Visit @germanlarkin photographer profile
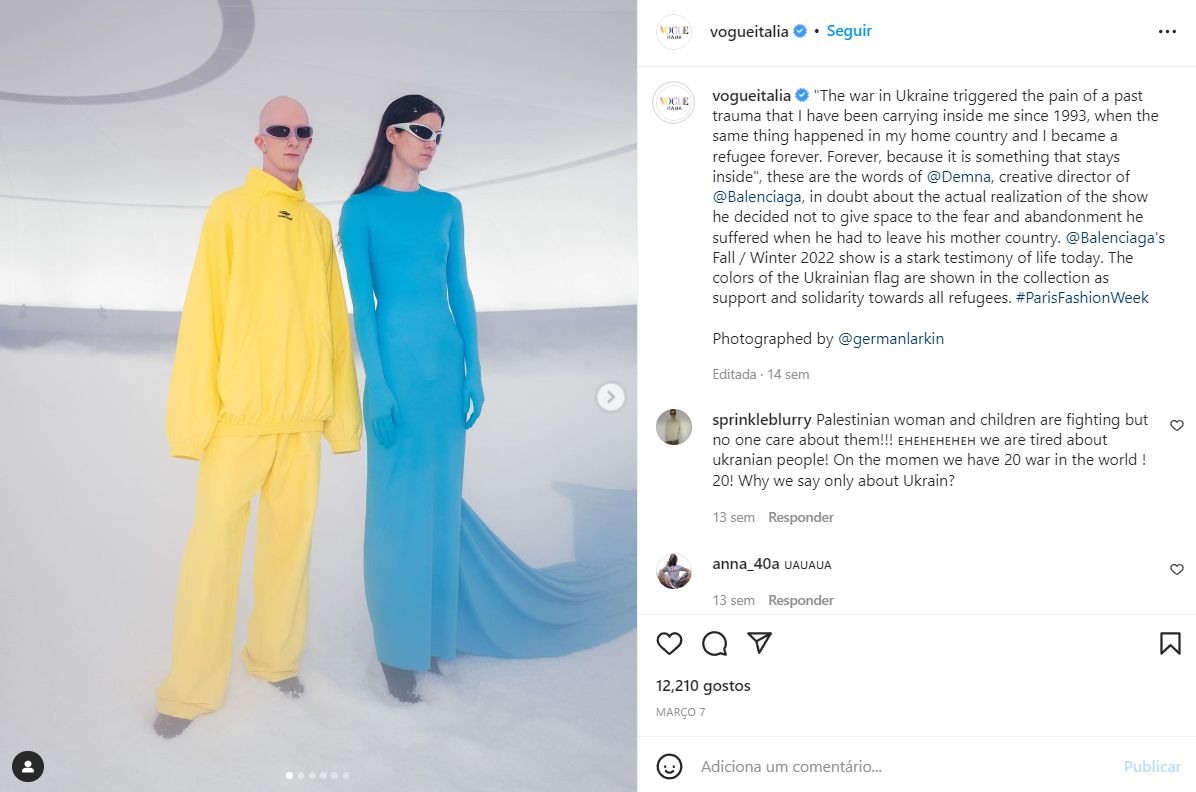The image size is (1196, 792). pyautogui.click(x=891, y=339)
